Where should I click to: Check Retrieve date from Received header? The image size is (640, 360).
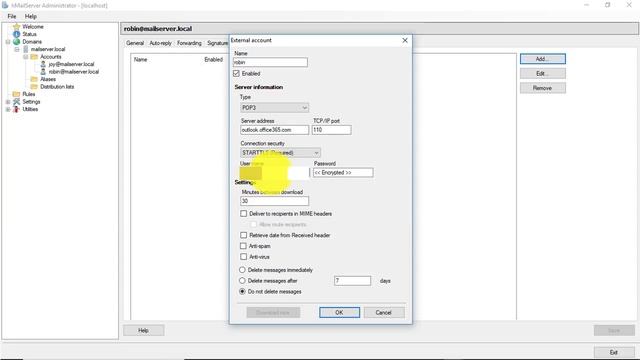click(244, 235)
